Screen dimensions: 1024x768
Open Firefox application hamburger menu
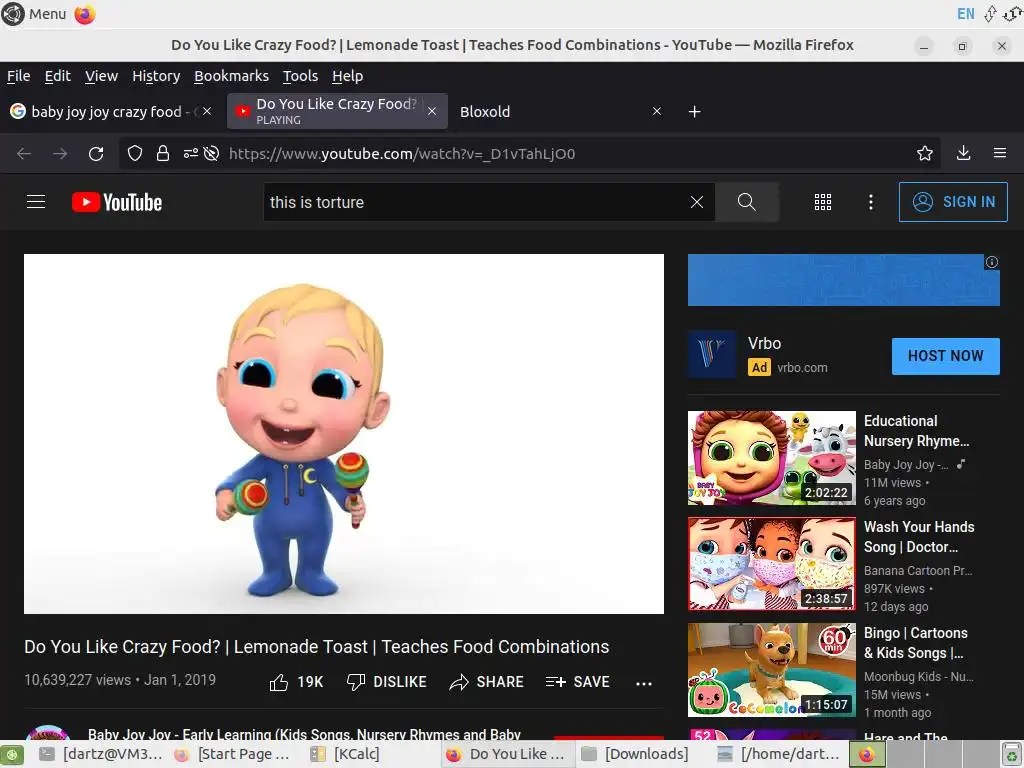1000,153
